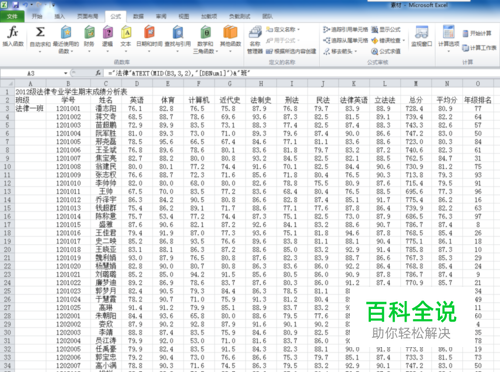
Task: Click Trace Dependents (追踪从属单元格)
Action: click(345, 40)
